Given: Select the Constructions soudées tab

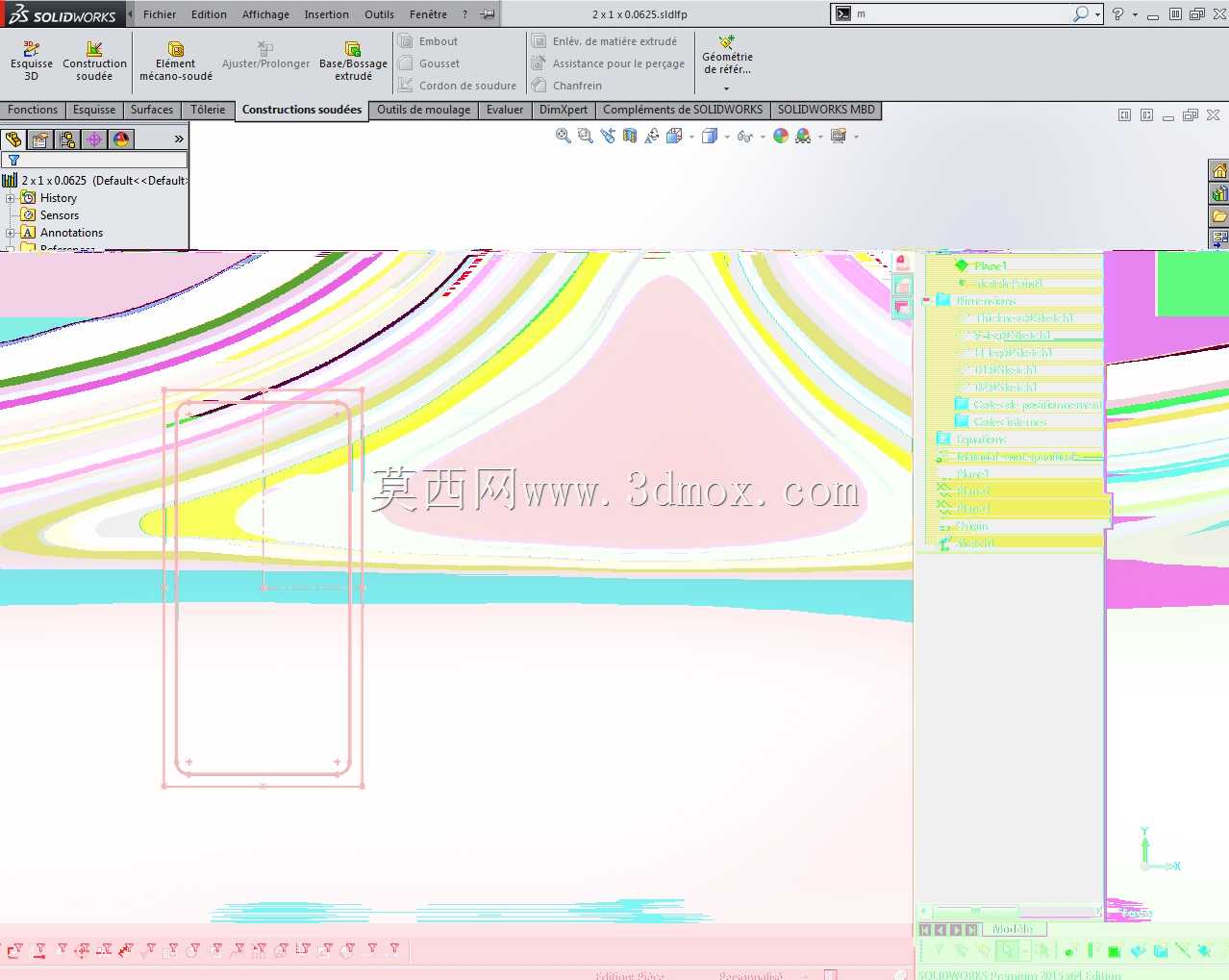Looking at the screenshot, I should 302,110.
